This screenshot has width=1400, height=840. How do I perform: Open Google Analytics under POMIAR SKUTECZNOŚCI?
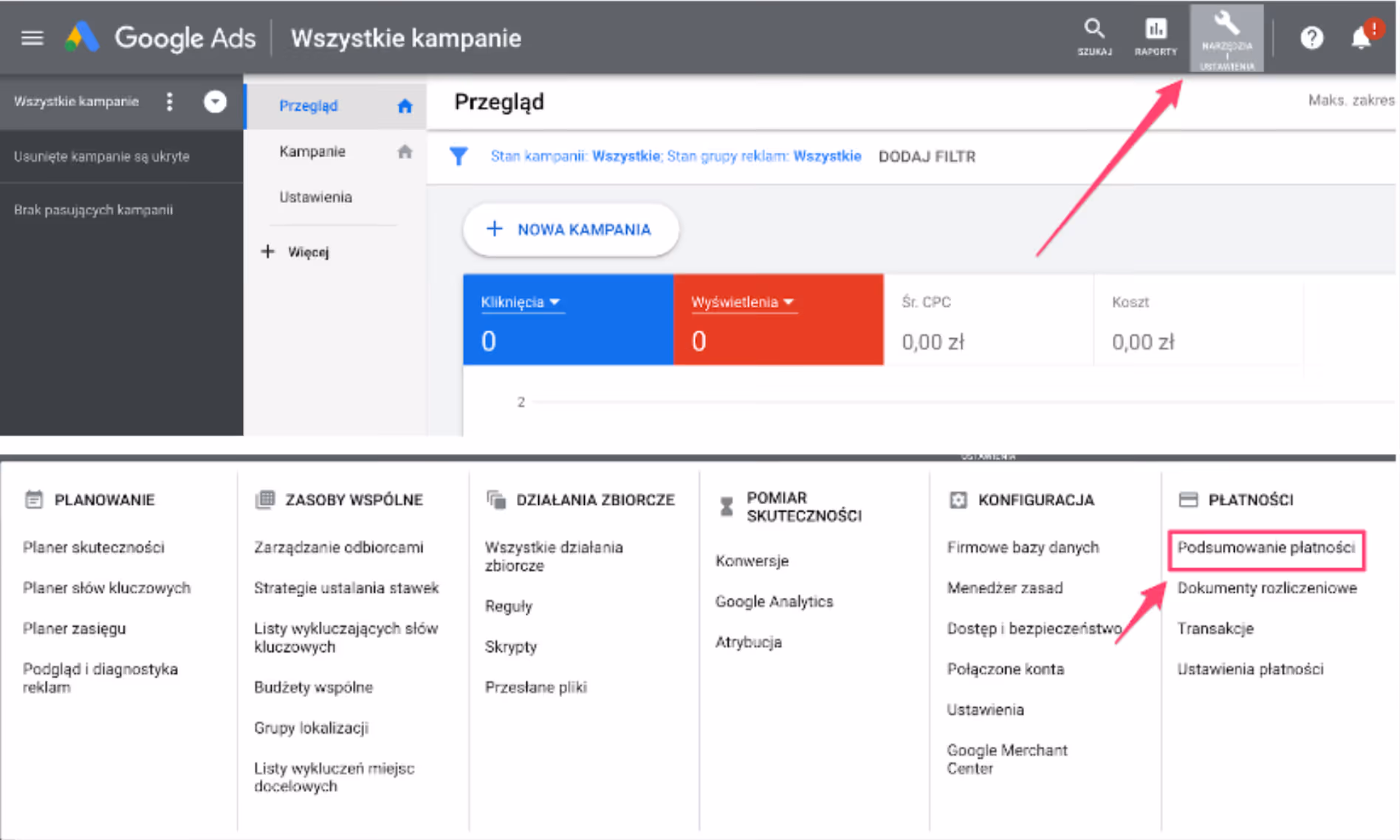[x=774, y=601]
